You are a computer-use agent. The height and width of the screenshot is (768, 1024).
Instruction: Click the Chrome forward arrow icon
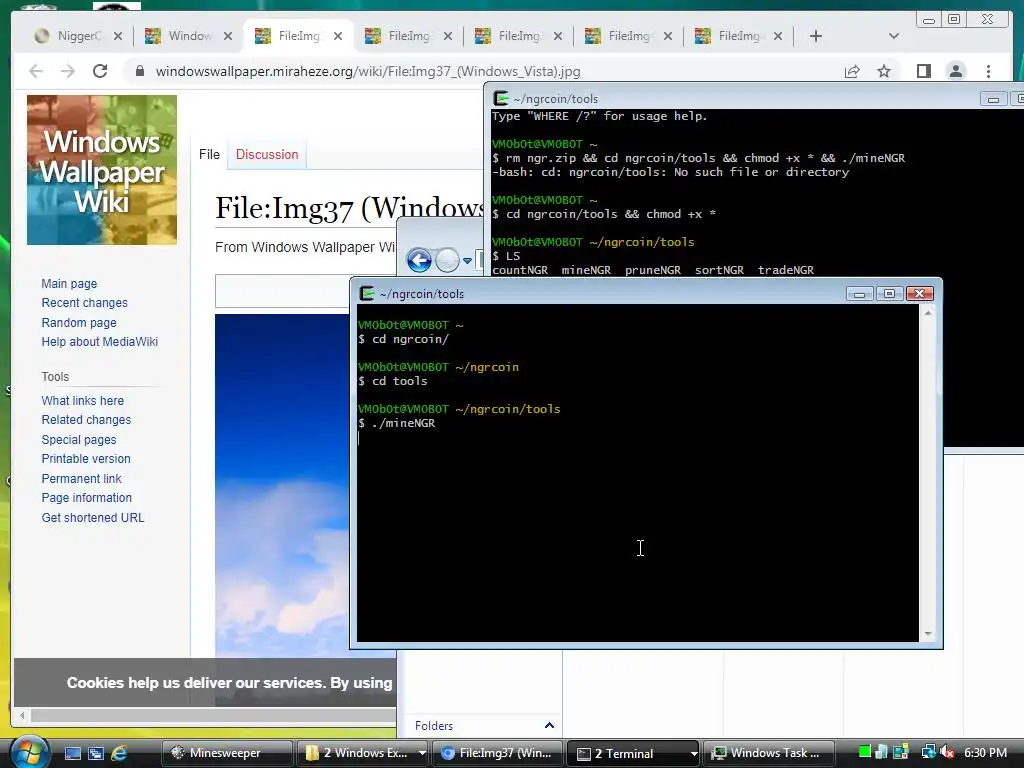click(x=67, y=71)
